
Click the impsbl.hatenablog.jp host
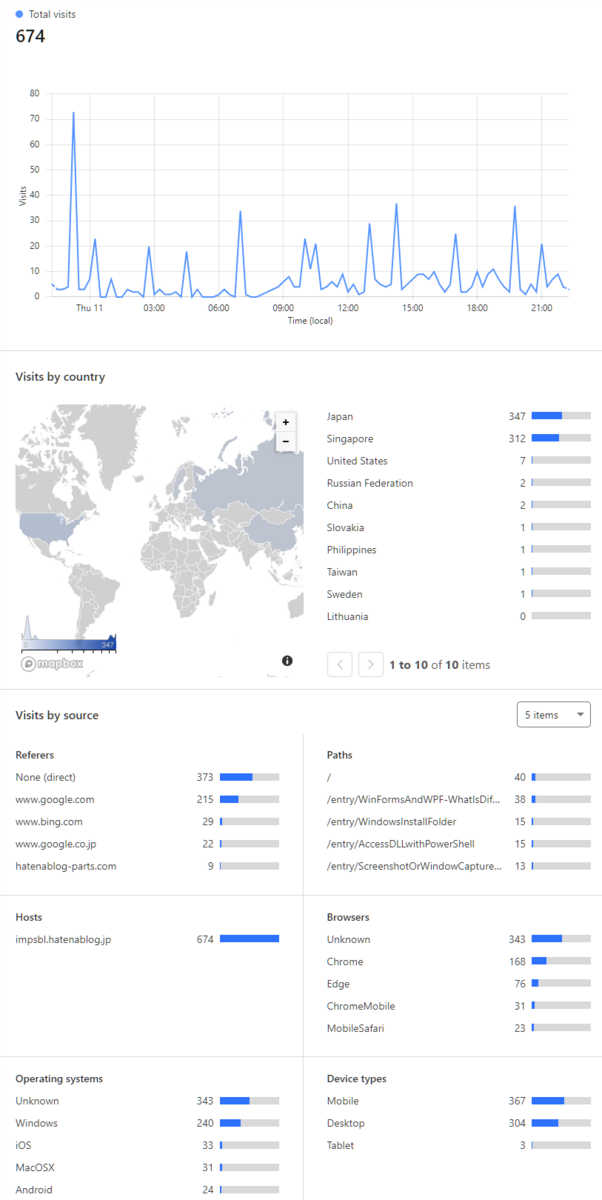[x=147, y=939]
